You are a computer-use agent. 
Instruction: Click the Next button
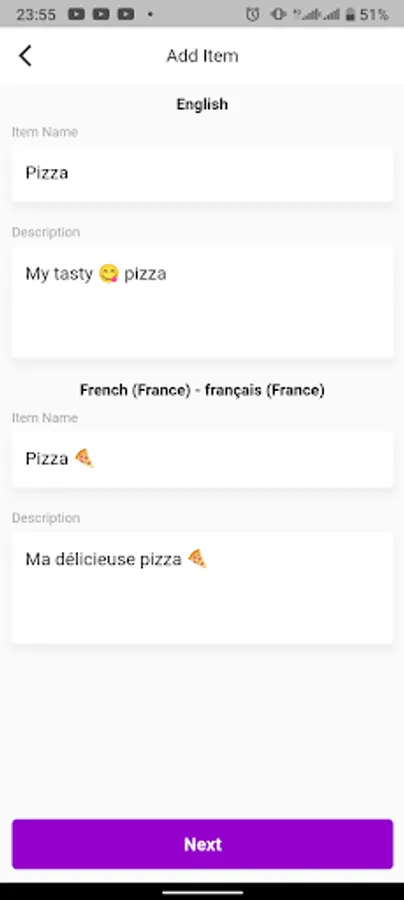coord(203,844)
